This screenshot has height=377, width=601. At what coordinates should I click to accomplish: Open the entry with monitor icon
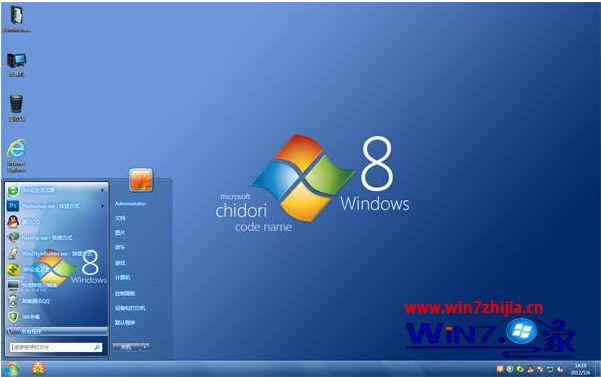click(56, 285)
